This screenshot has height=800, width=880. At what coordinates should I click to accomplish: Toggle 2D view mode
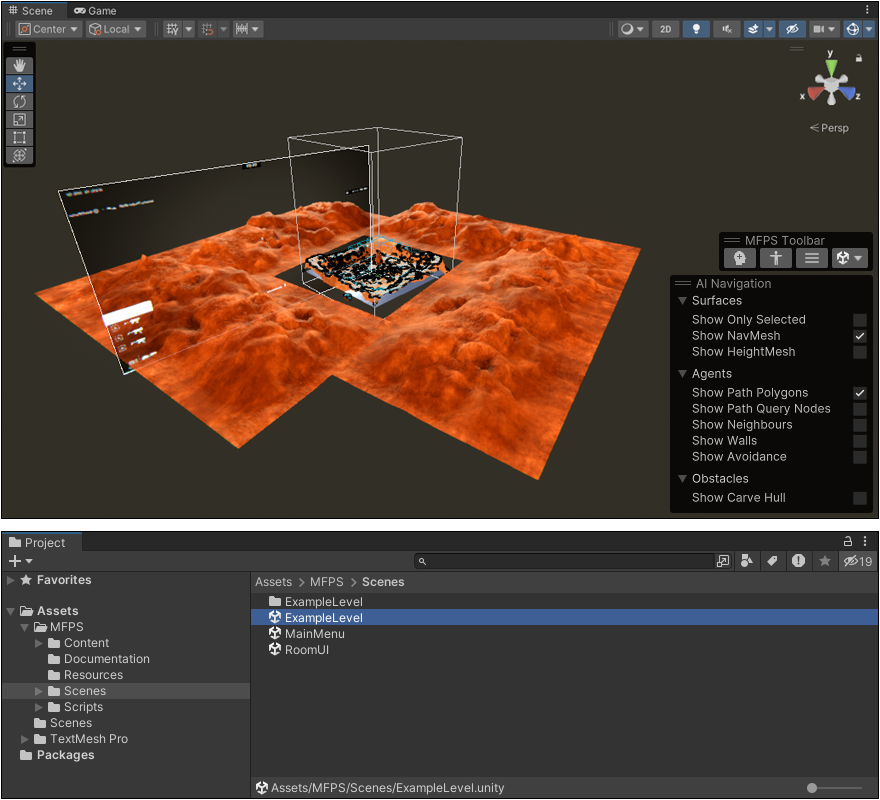pos(665,29)
